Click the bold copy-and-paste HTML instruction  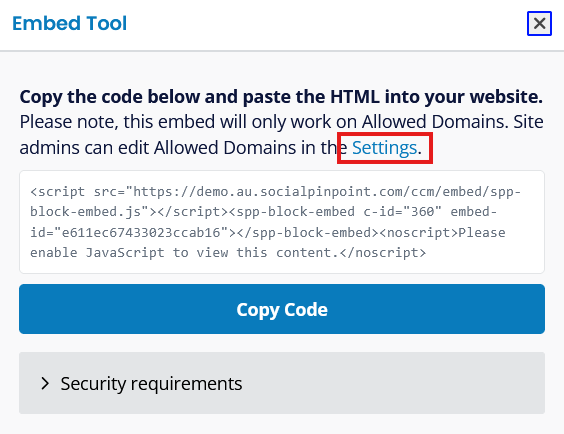pyautogui.click(x=281, y=97)
